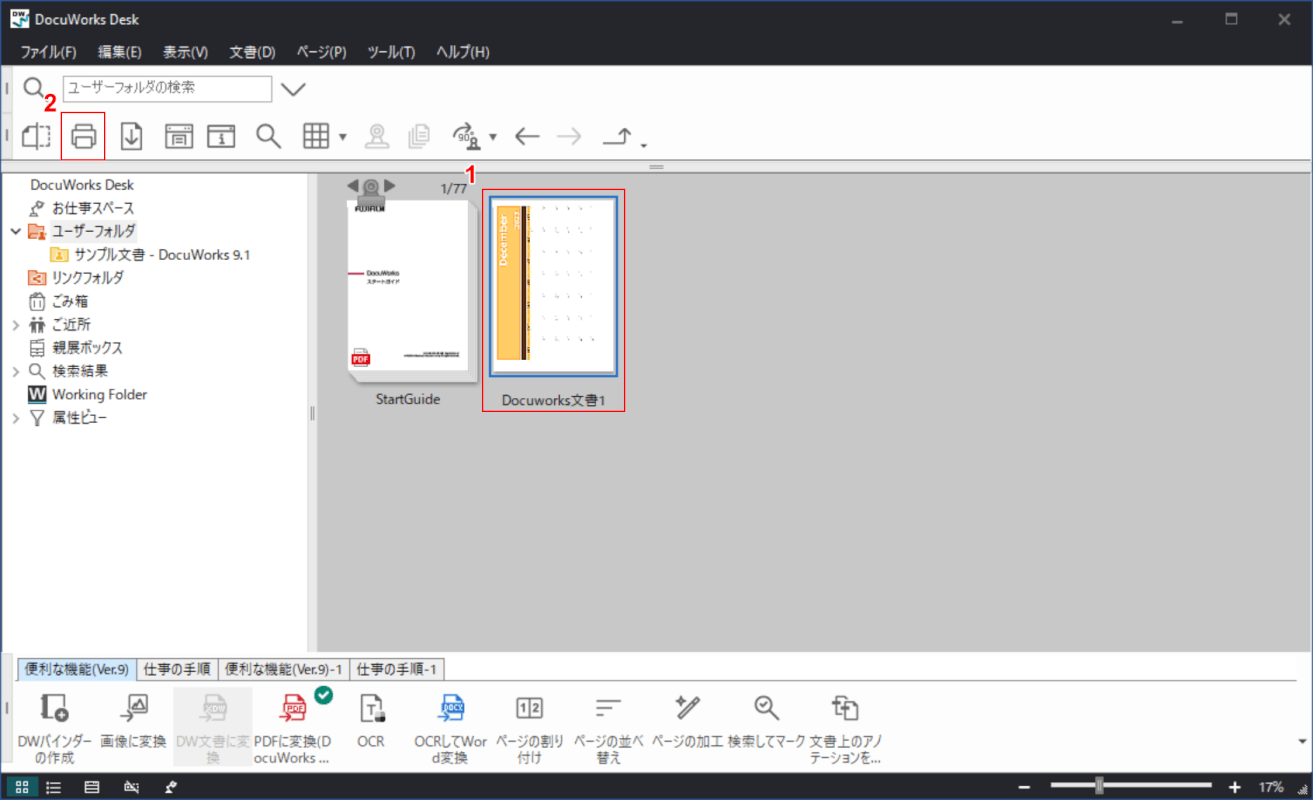This screenshot has width=1313, height=800.
Task: Select Working Folder in tree
Action: [x=99, y=395]
